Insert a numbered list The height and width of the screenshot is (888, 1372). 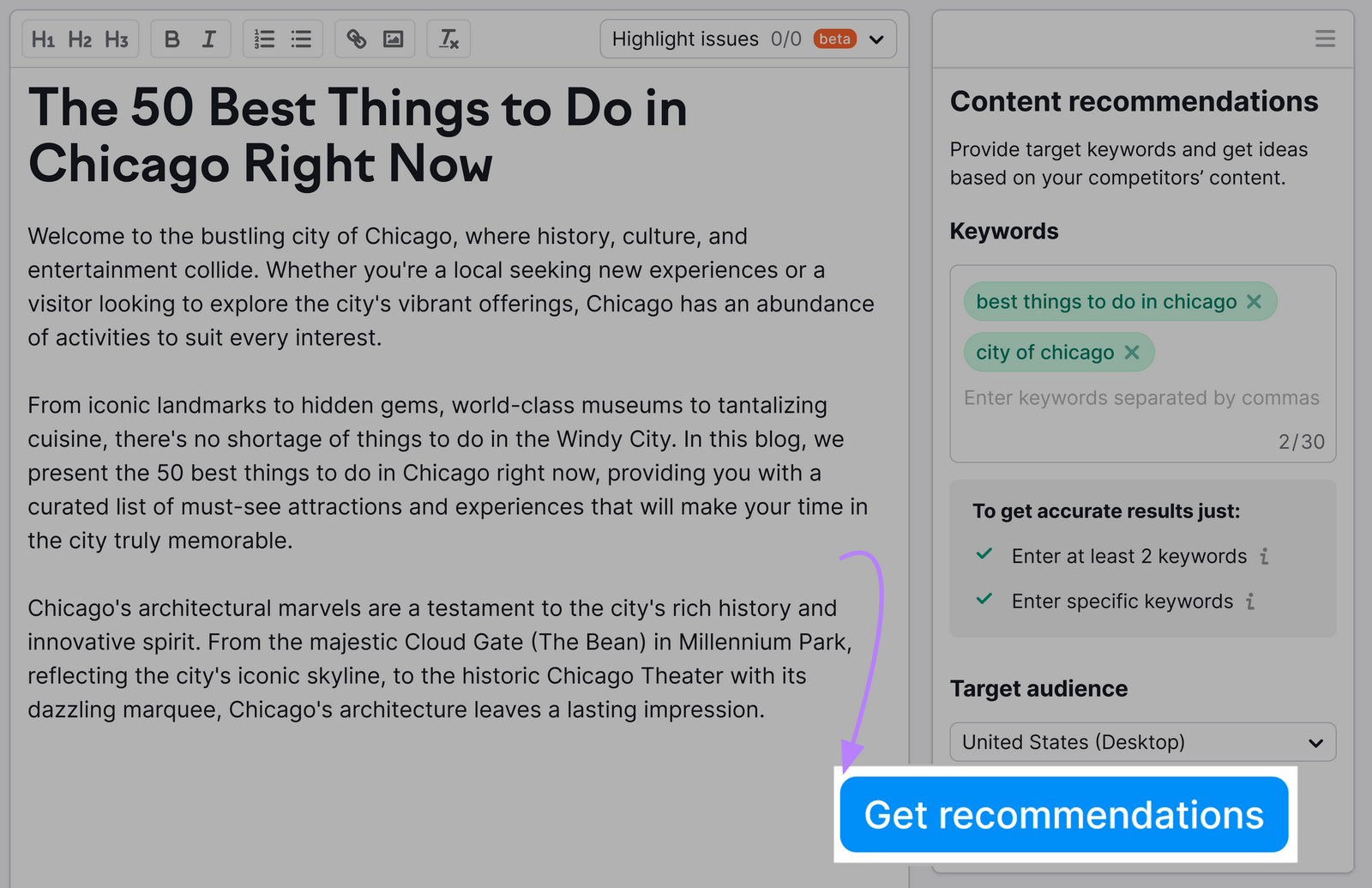pos(264,39)
